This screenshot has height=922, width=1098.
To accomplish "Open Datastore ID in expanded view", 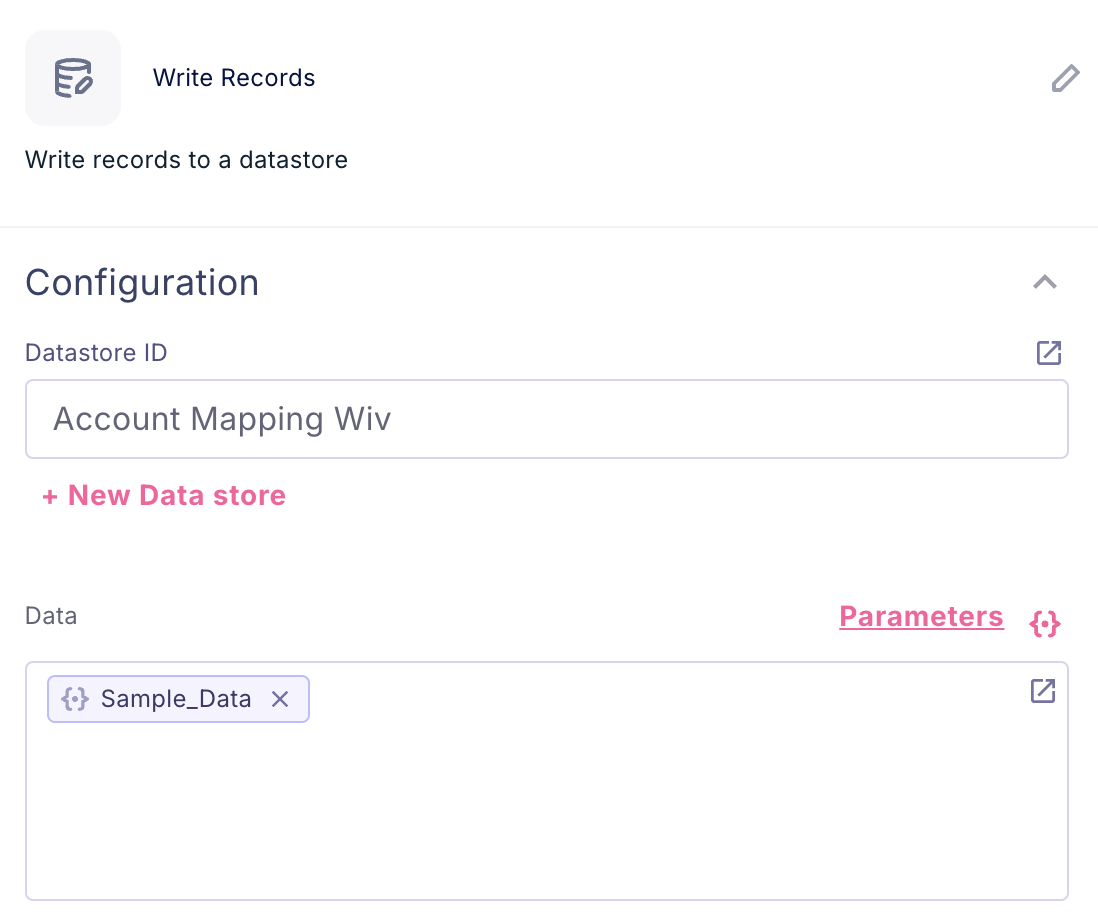I will tap(1048, 353).
